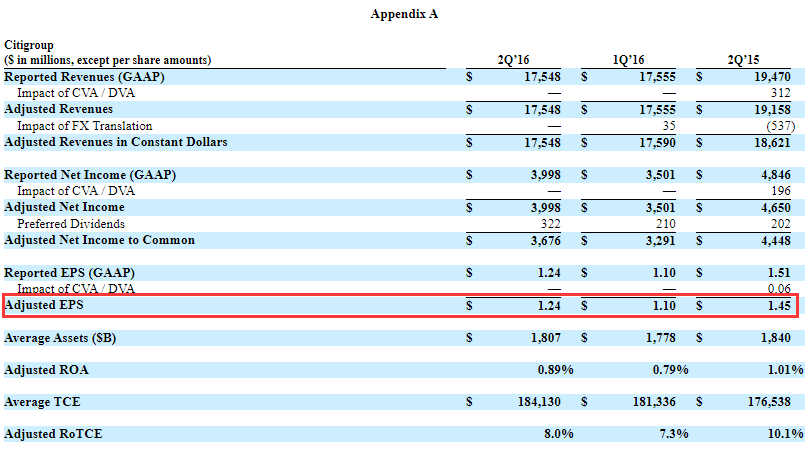Click the 184,130 average TCE value
811x456 pixels.
click(539, 402)
